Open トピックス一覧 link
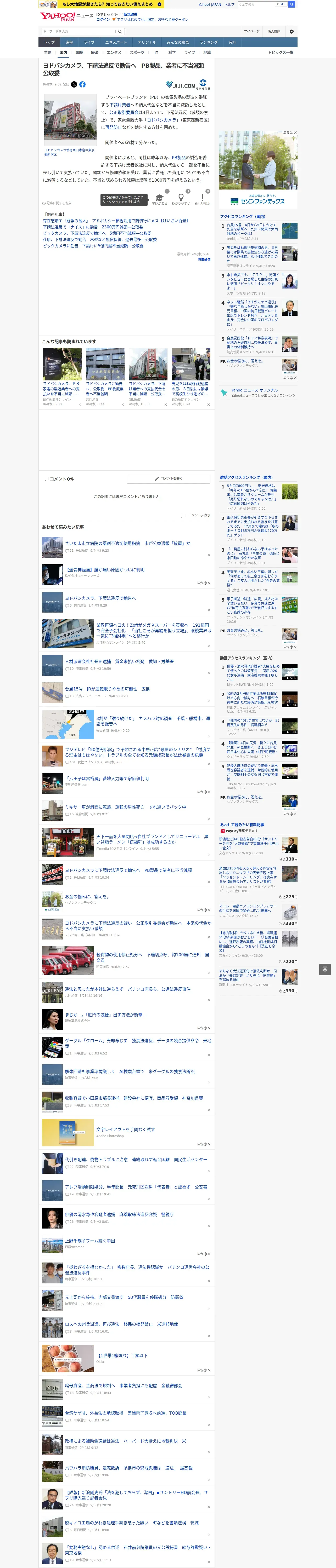This screenshot has height=1568, width=336. pos(281,52)
